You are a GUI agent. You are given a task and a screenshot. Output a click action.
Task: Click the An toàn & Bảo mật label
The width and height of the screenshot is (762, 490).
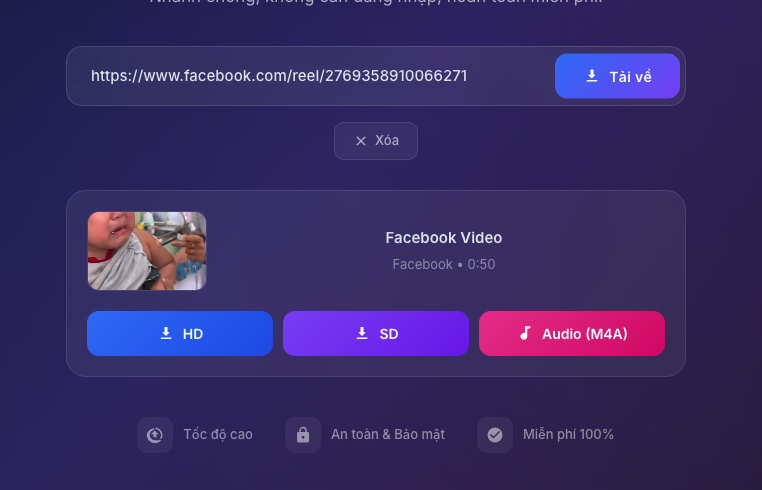pos(388,434)
